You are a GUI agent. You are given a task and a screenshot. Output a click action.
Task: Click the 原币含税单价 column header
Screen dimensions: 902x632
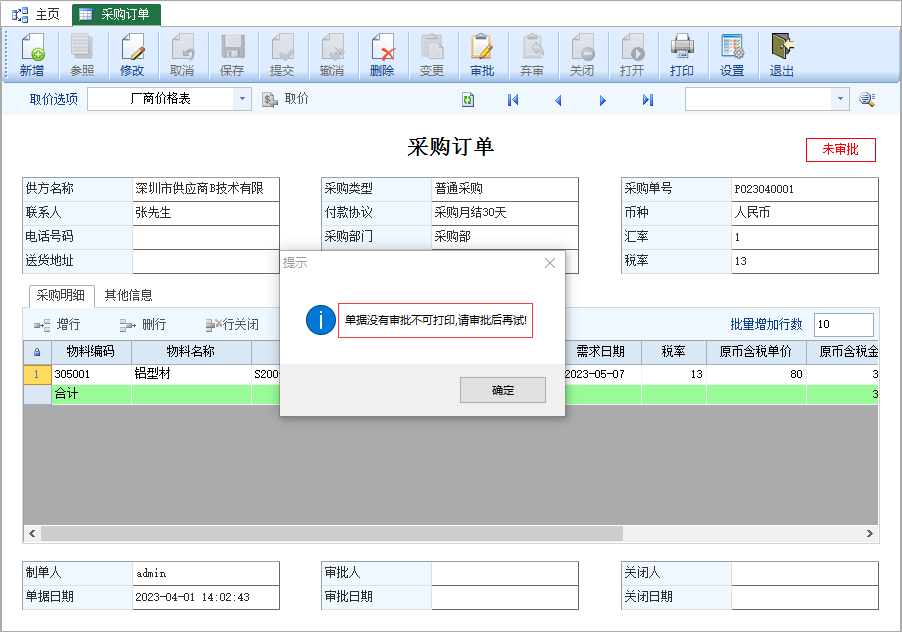point(756,352)
